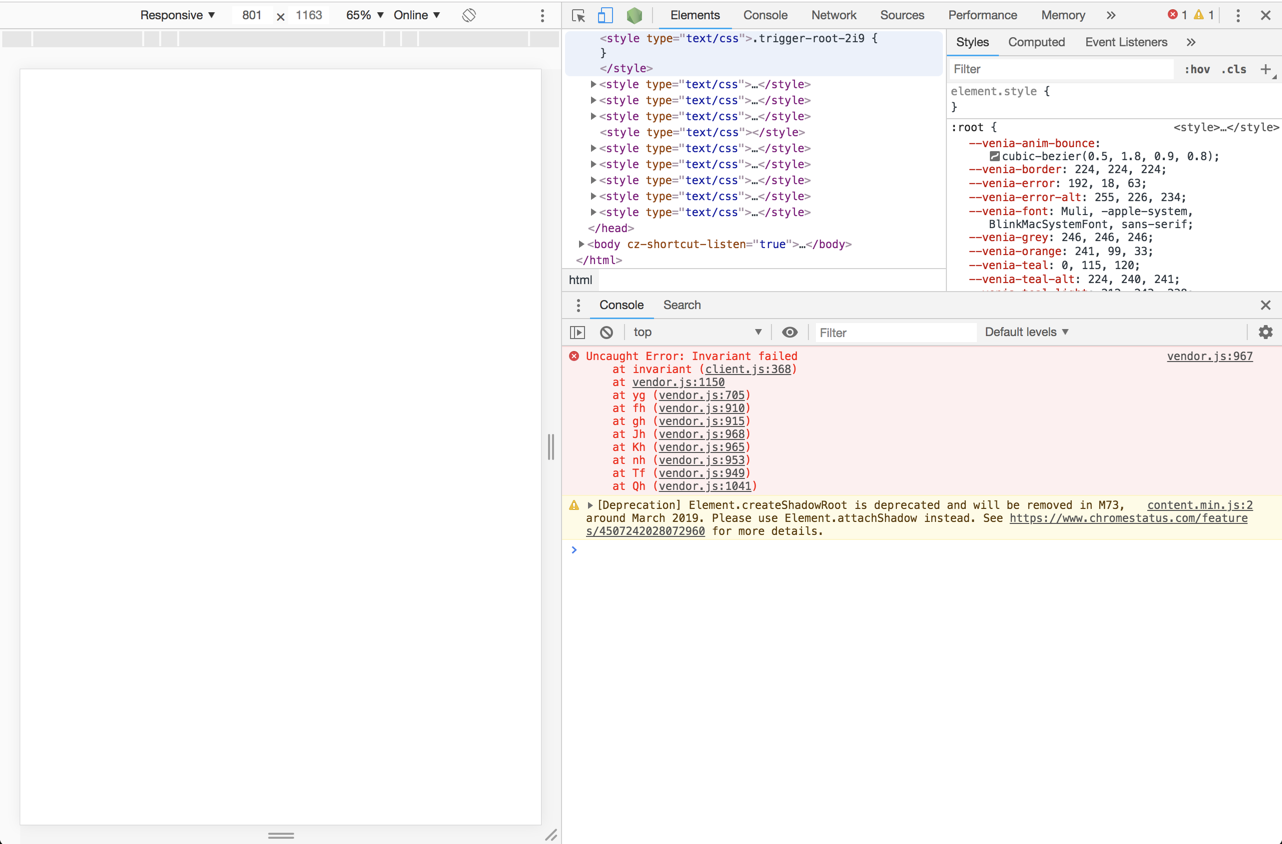Close the console drawer
This screenshot has width=1282, height=844.
(1266, 305)
